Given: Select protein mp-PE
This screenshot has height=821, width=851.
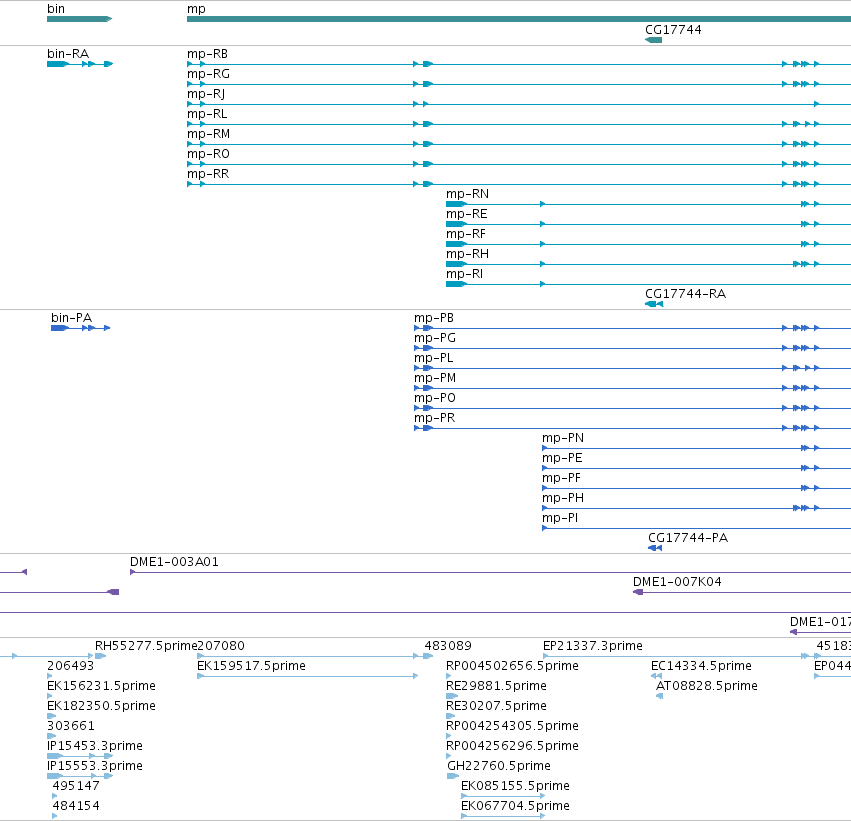Looking at the screenshot, I should [562, 459].
